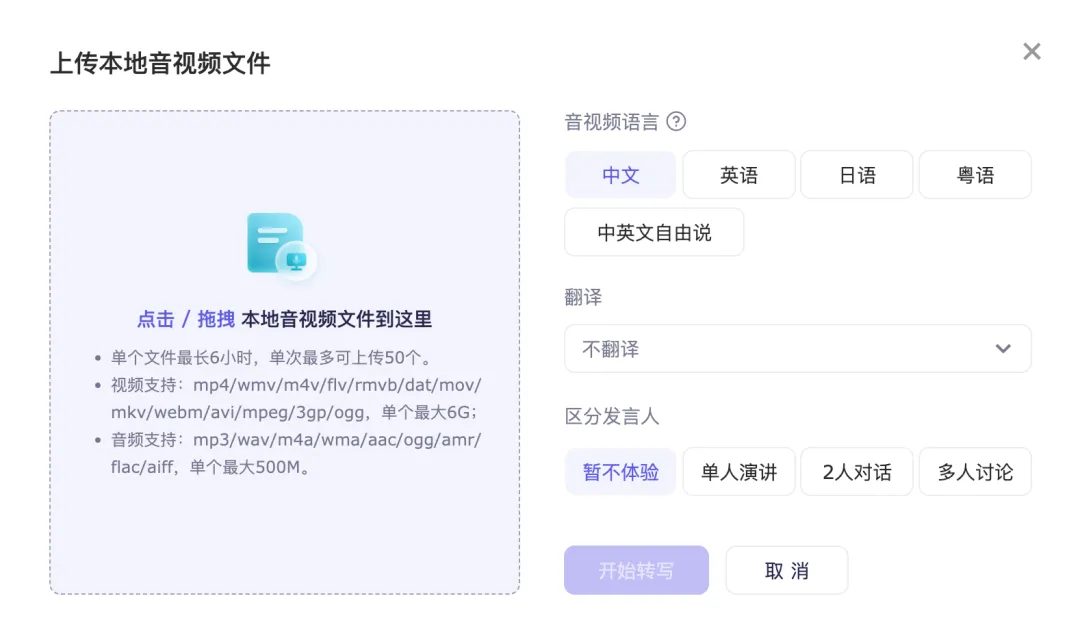Click the 翻译 section label

pyautogui.click(x=583, y=297)
